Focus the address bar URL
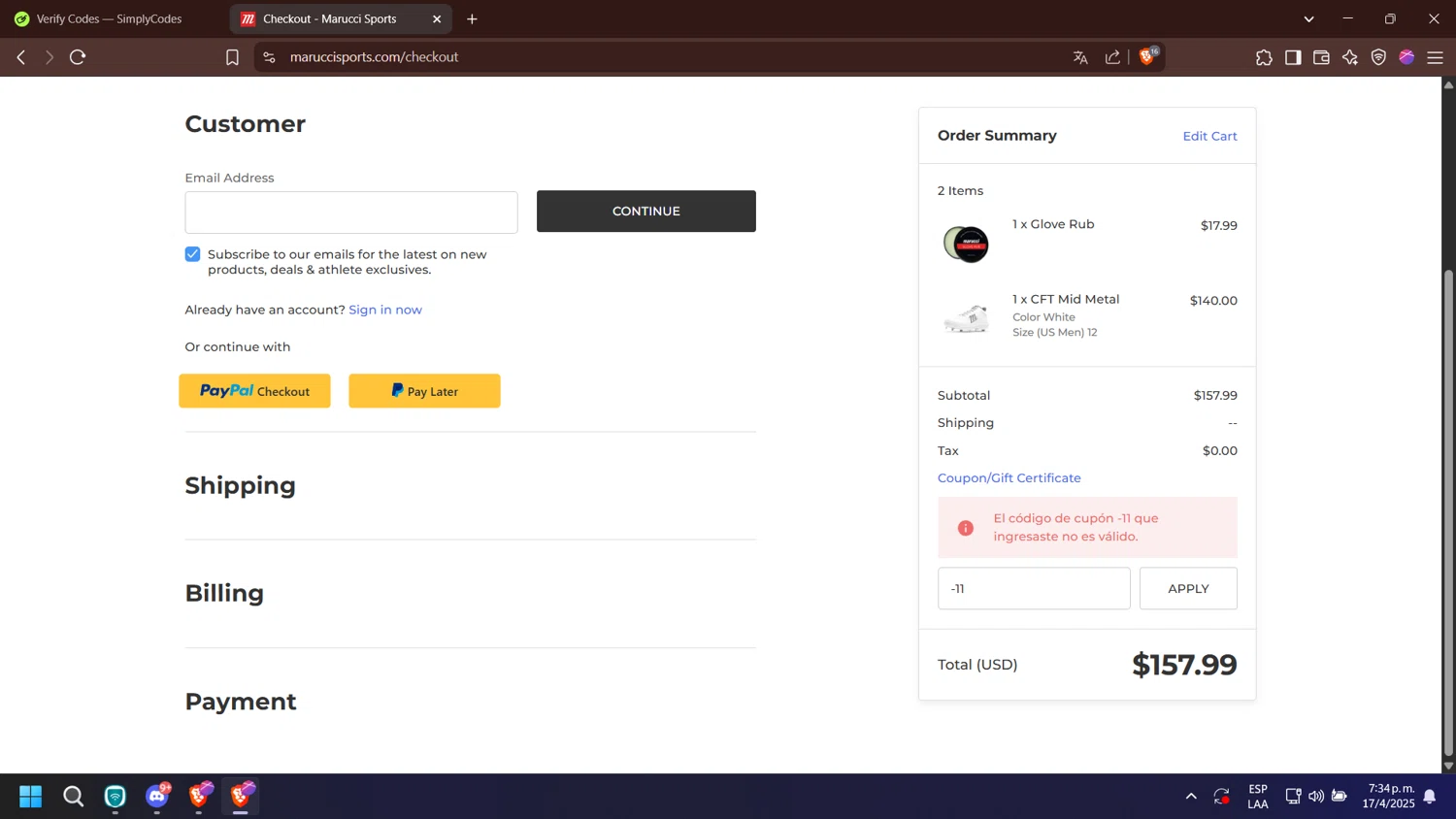1456x819 pixels. point(374,57)
